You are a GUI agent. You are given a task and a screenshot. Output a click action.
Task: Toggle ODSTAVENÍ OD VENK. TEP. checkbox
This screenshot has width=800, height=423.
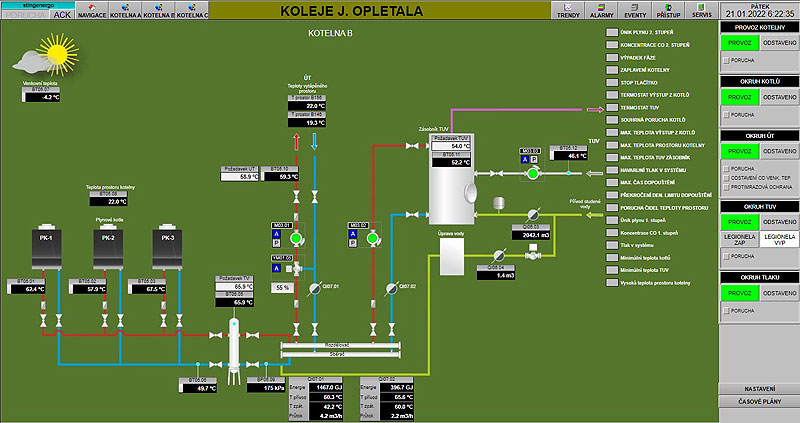point(726,178)
